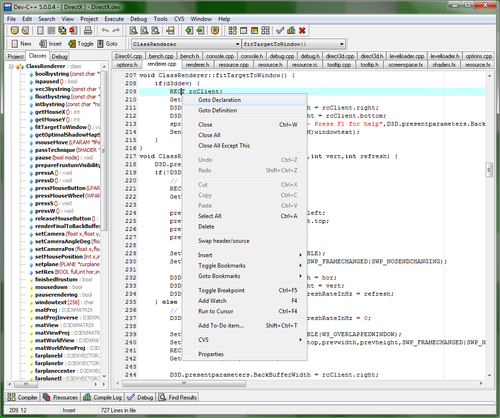
Task: Click the compile and run icon
Action: [254, 31]
